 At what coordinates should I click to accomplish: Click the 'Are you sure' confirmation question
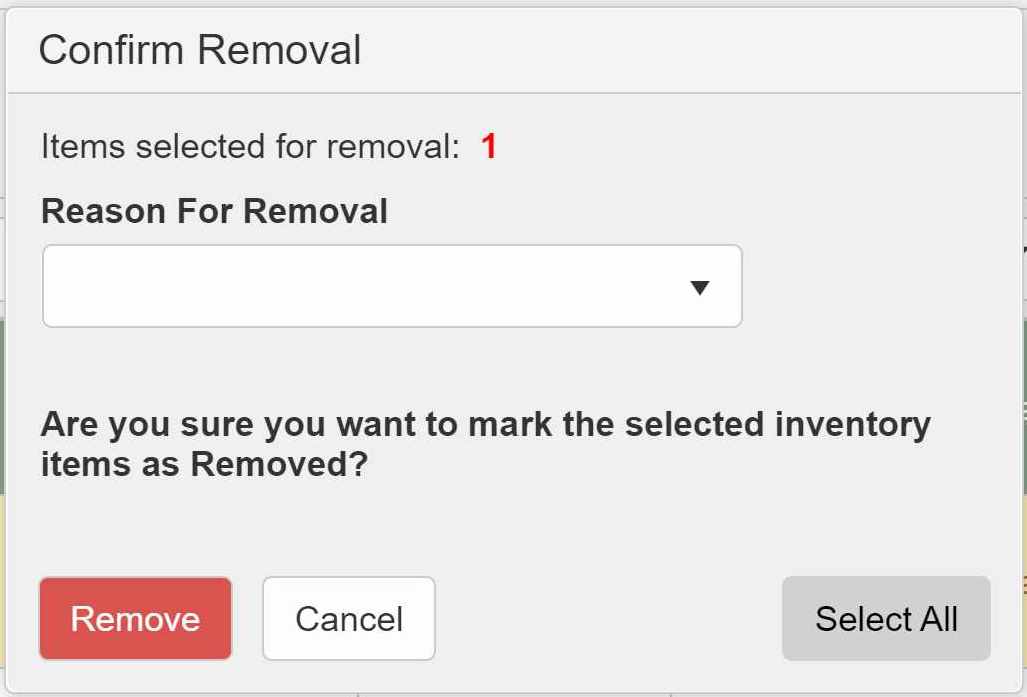tap(485, 424)
